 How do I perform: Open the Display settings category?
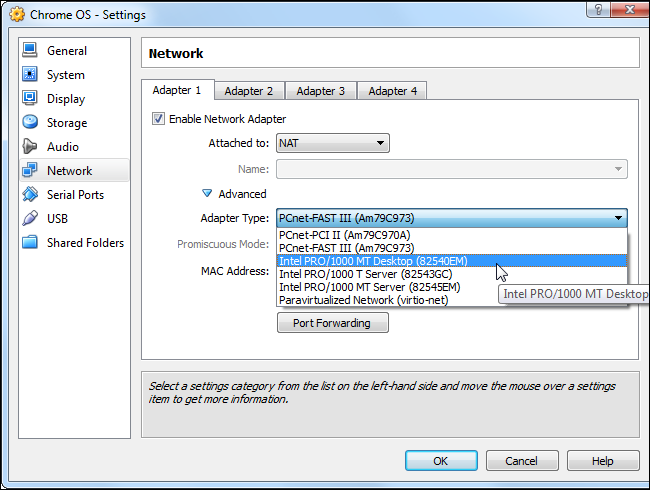(75, 99)
